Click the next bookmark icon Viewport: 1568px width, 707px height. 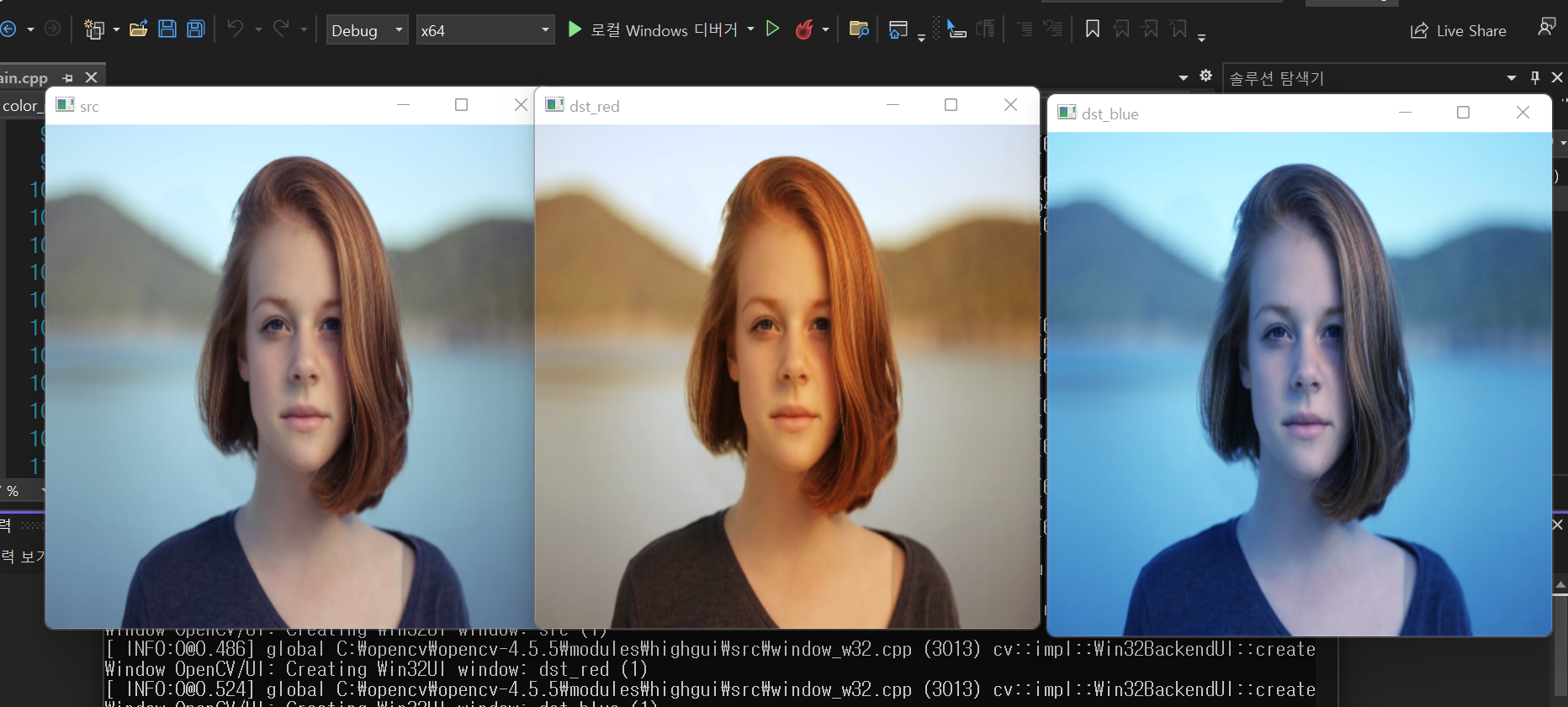click(1150, 29)
